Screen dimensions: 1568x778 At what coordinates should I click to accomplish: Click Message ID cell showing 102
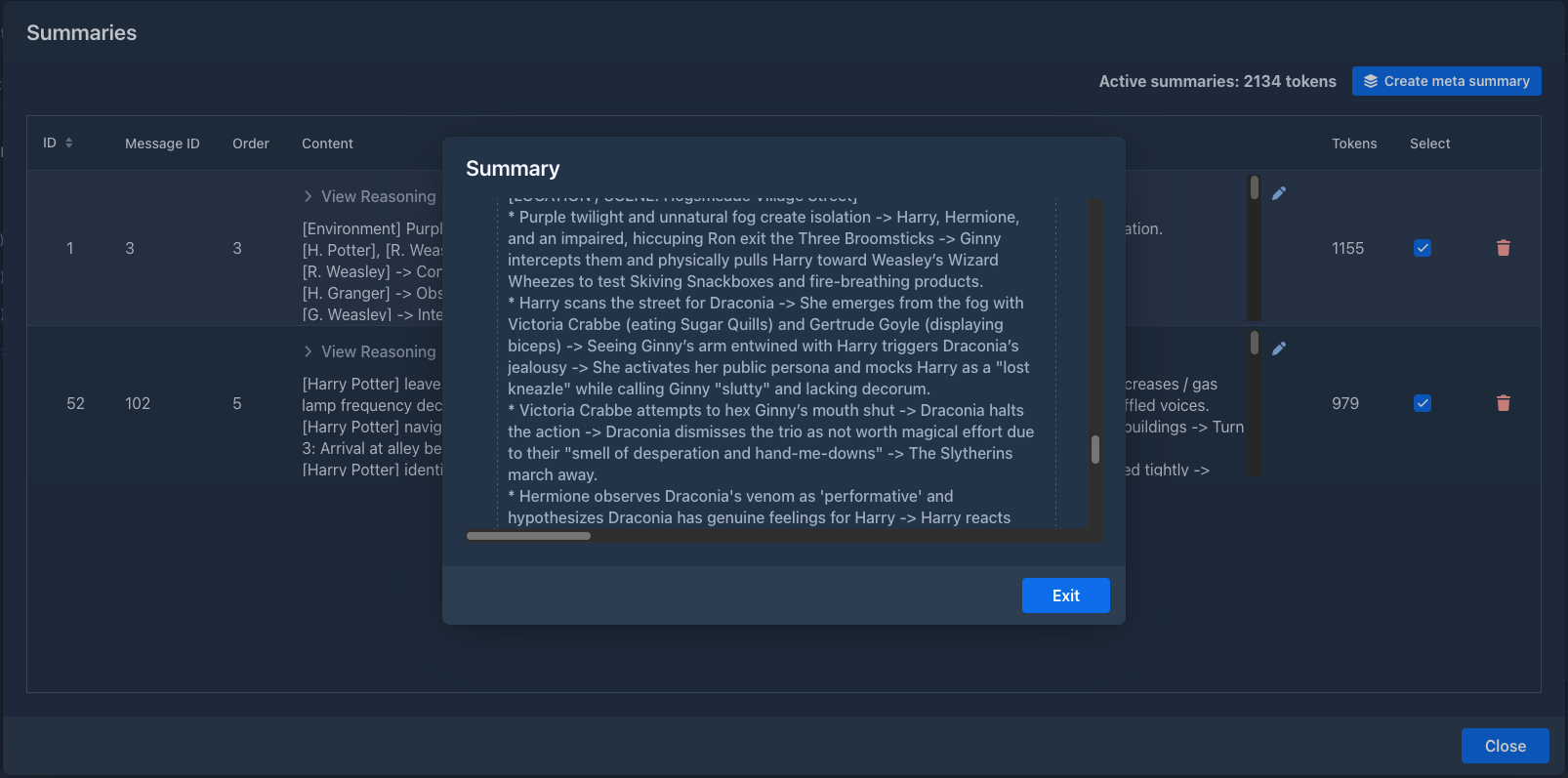(x=138, y=403)
